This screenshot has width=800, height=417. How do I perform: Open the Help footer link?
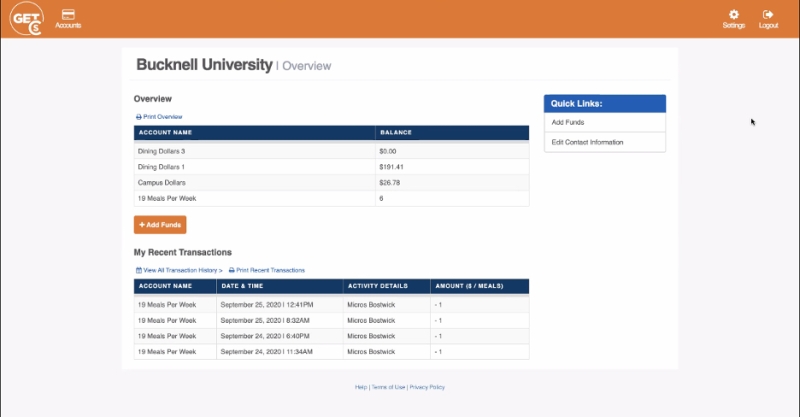[361, 387]
